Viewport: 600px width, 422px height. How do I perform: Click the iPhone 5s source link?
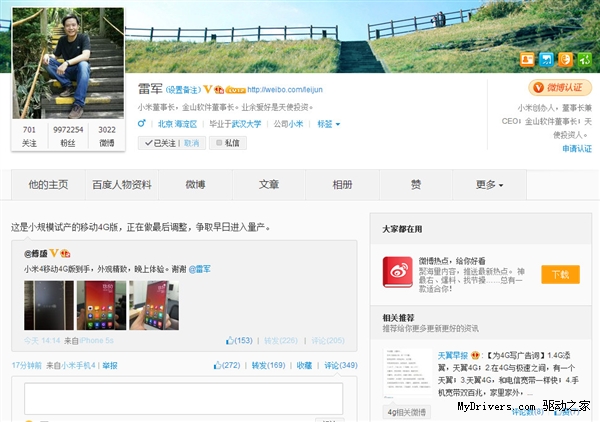pos(96,341)
